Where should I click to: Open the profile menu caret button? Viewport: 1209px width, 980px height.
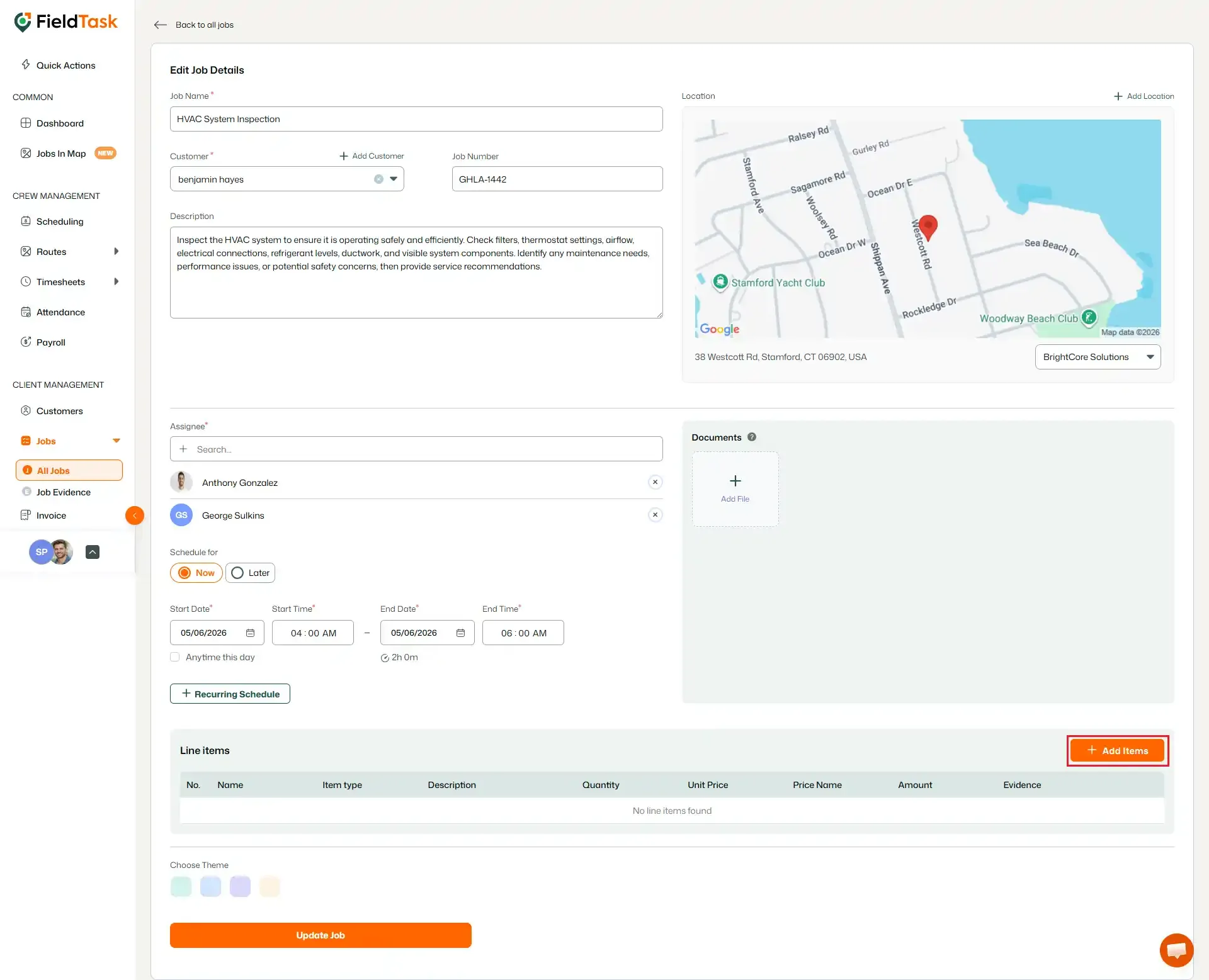click(x=93, y=552)
